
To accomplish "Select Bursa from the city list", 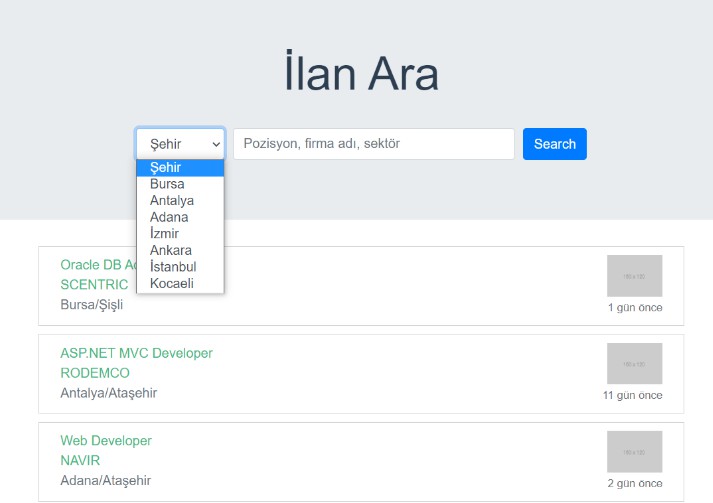I will (167, 184).
